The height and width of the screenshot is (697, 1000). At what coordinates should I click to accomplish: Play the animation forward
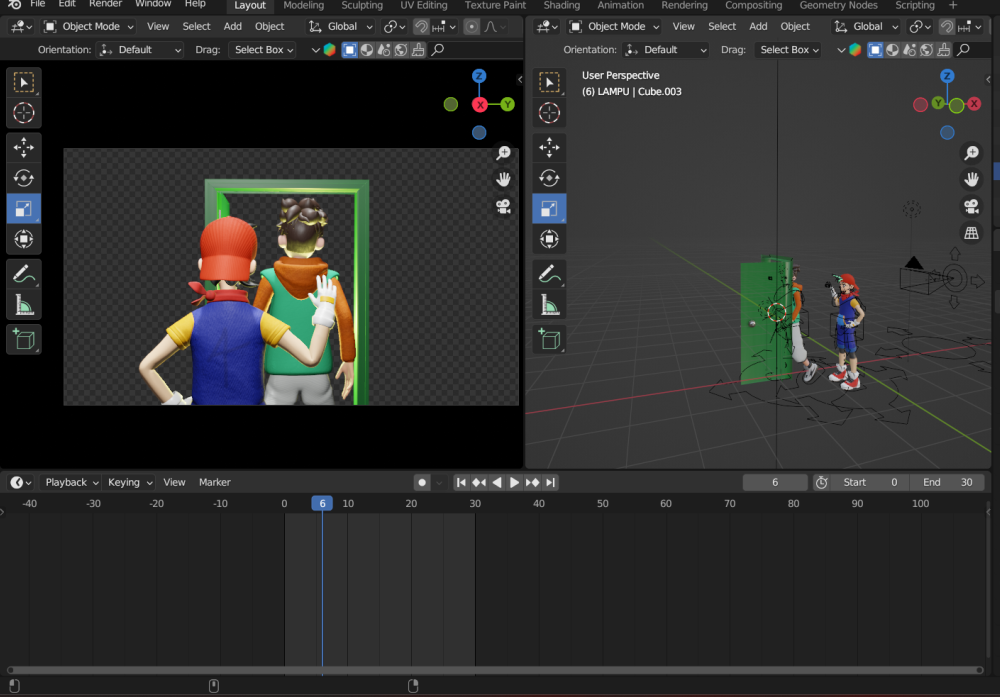pos(514,483)
